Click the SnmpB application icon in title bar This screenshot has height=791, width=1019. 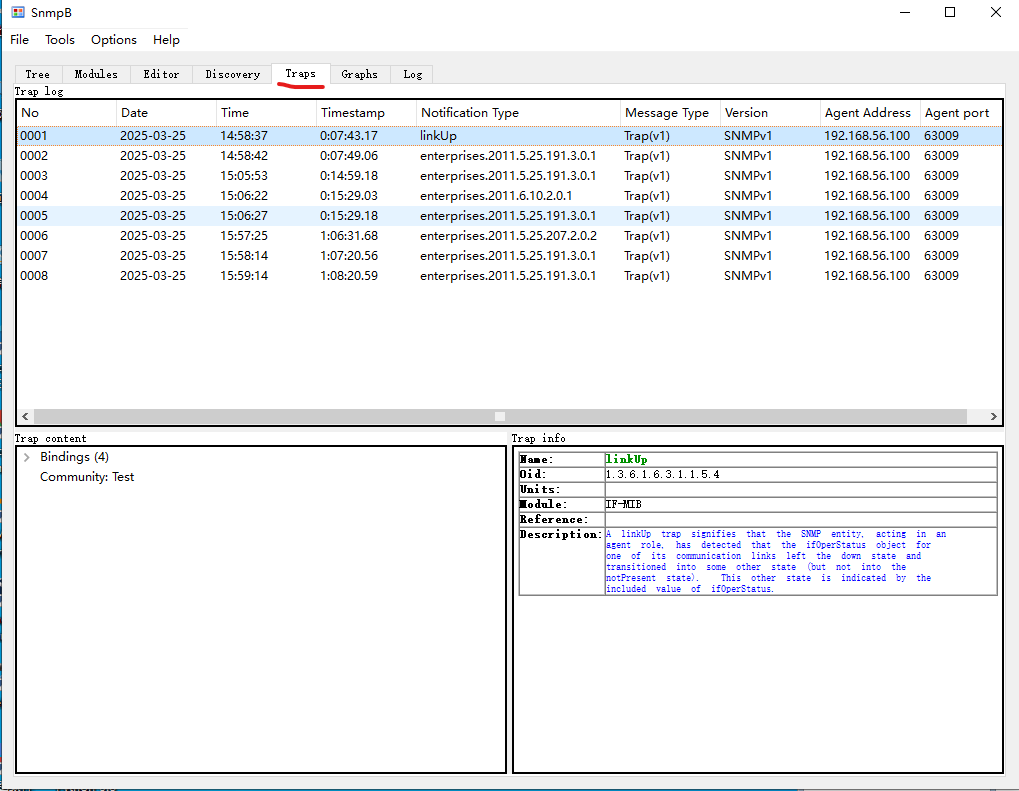[x=17, y=13]
